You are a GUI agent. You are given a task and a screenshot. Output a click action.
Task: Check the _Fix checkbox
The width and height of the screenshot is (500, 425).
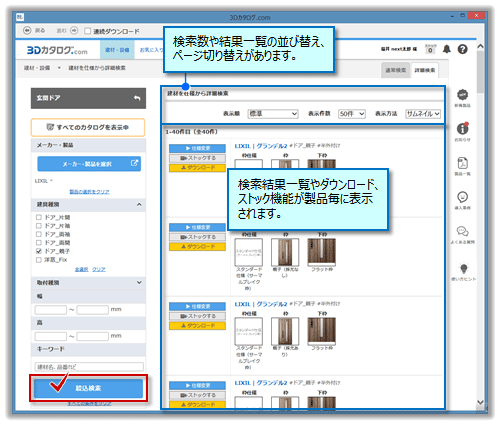[39, 259]
